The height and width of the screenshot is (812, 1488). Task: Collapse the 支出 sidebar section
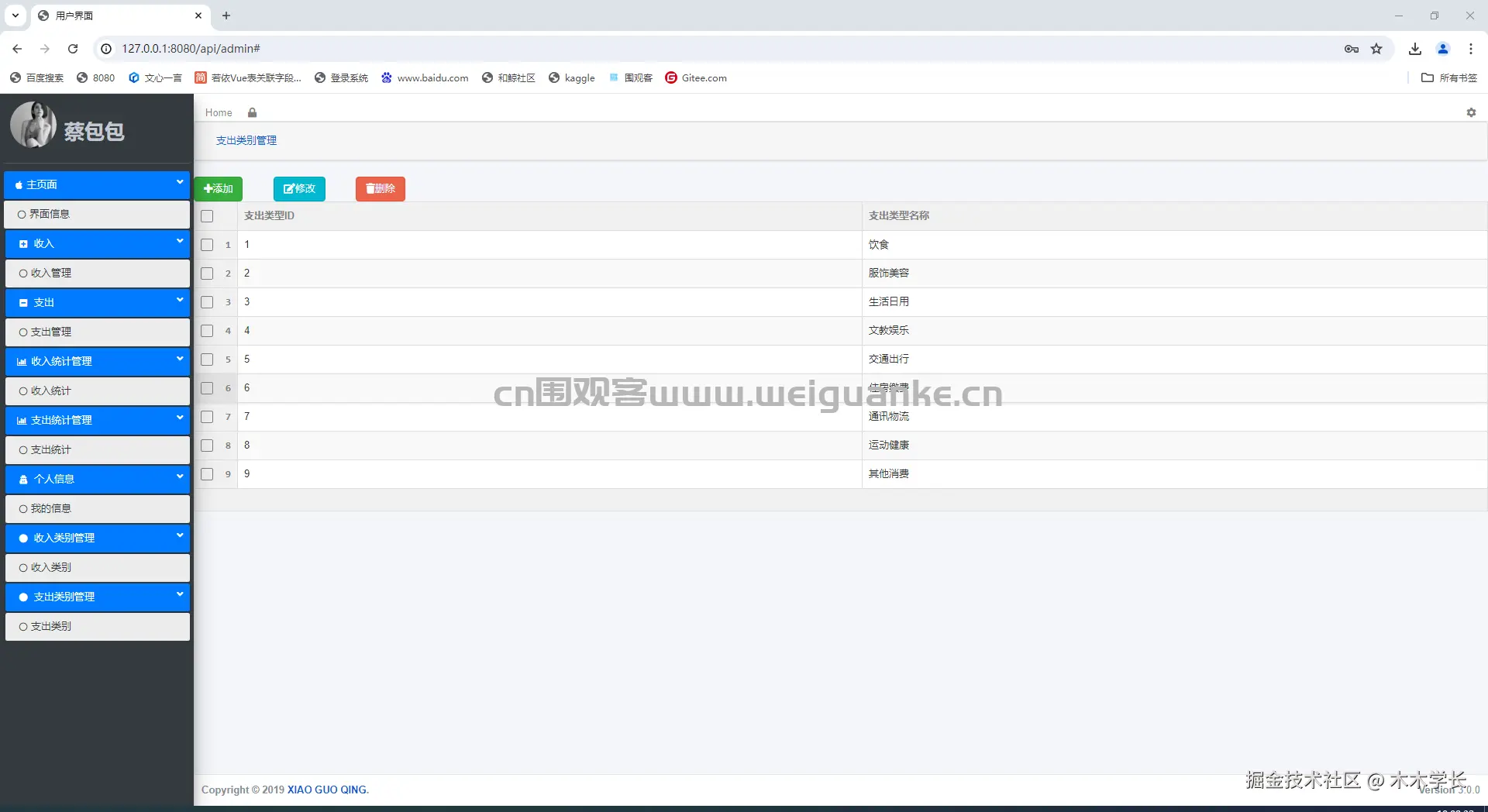(97, 302)
